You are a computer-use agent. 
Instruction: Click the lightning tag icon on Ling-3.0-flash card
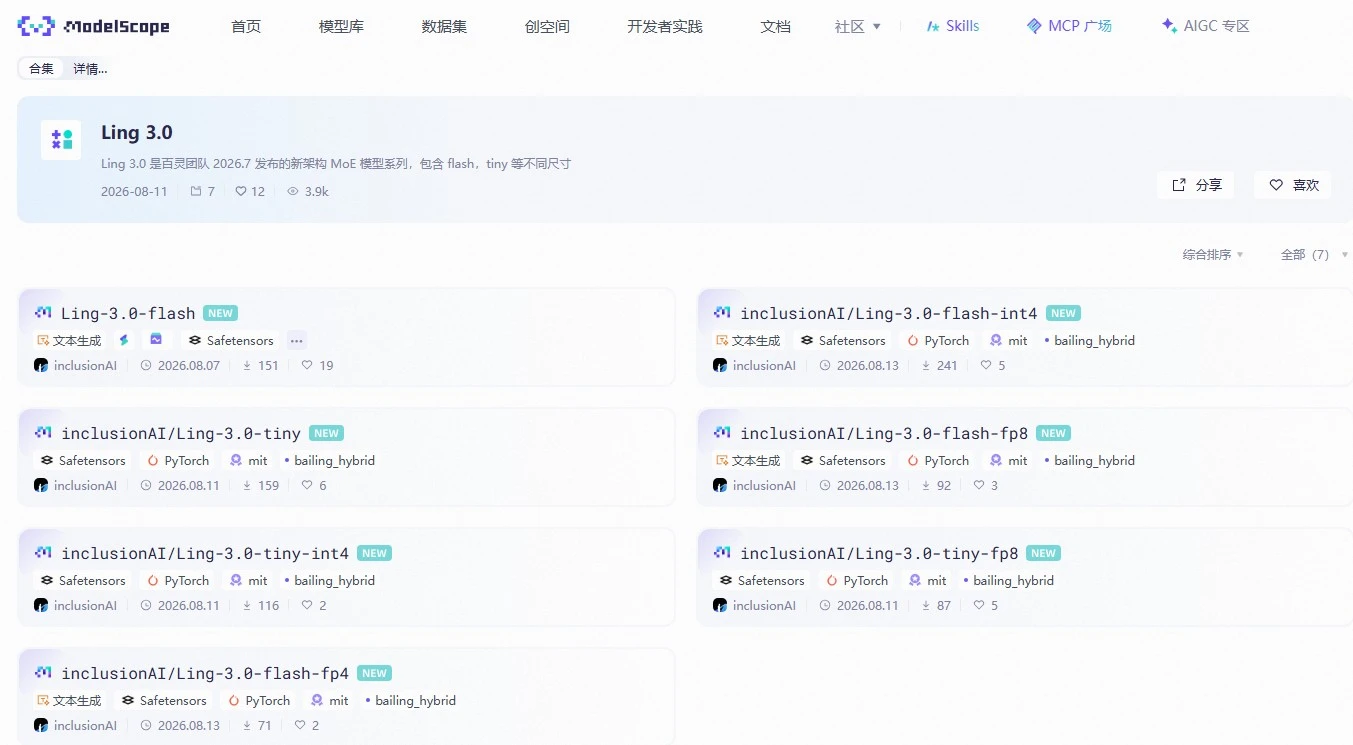[124, 340]
